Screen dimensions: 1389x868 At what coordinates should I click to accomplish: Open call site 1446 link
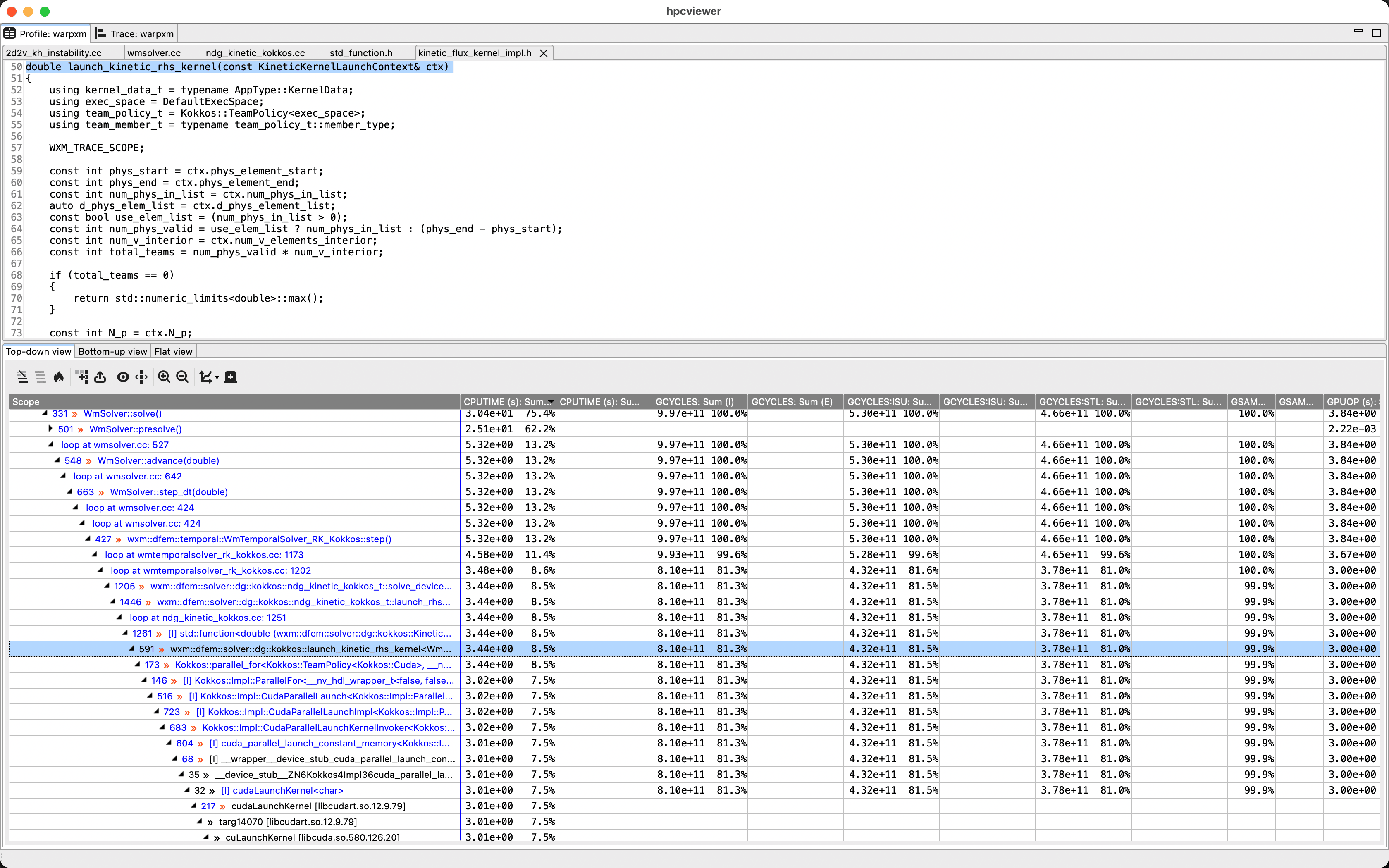click(130, 602)
